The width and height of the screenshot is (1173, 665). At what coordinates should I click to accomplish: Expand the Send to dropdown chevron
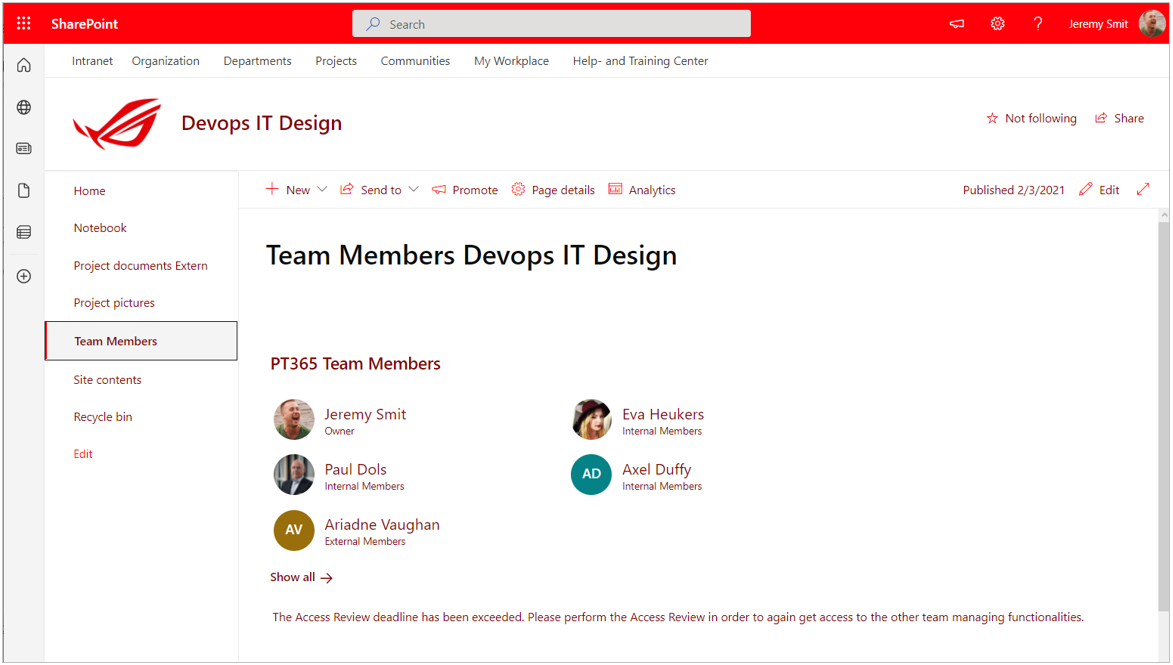click(414, 190)
